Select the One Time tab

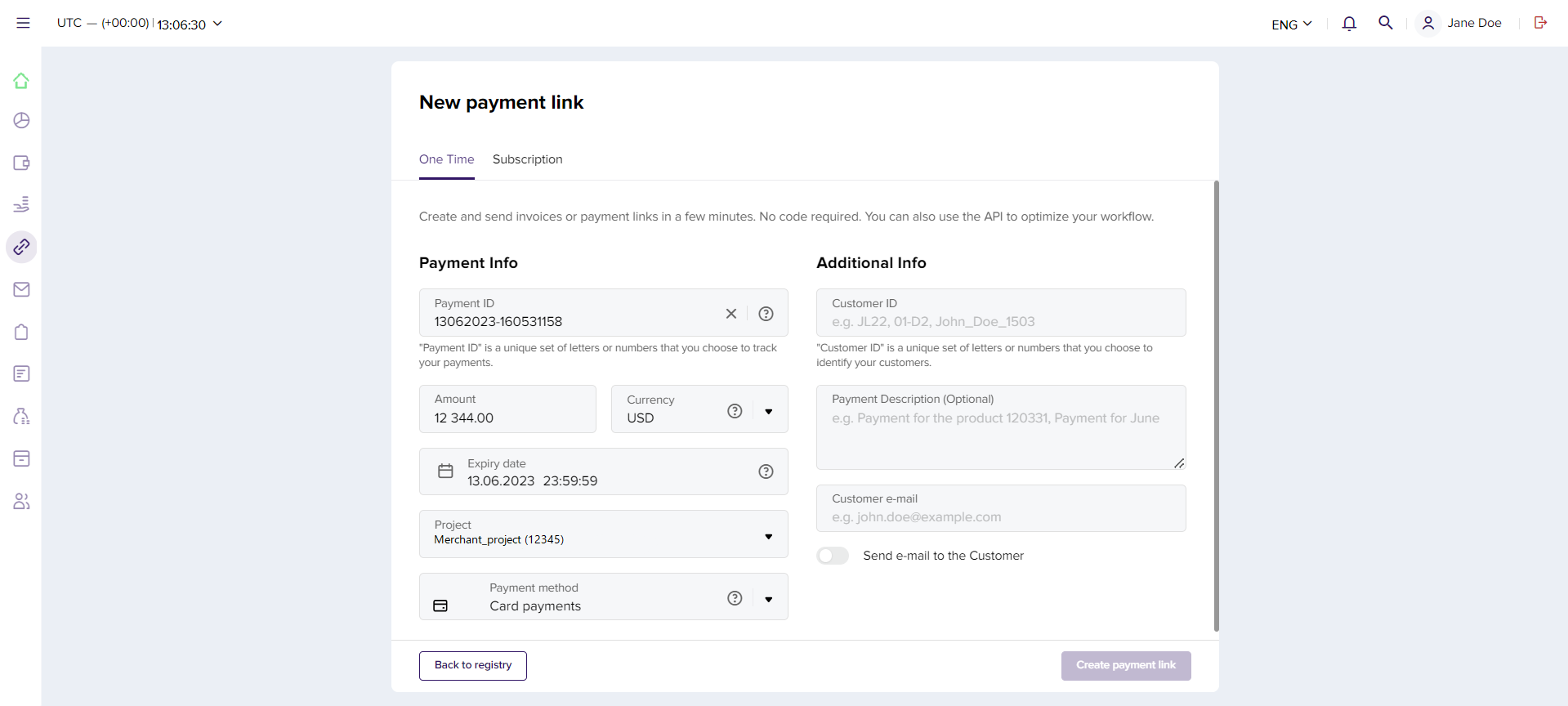446,159
